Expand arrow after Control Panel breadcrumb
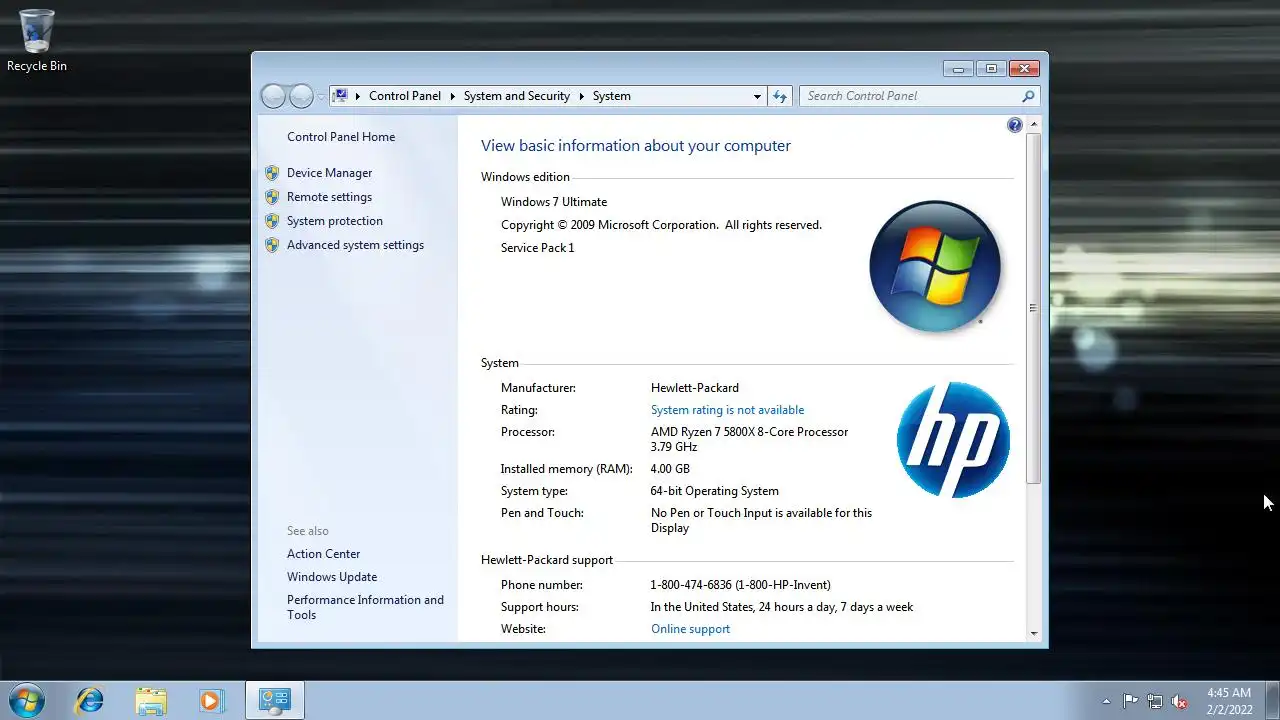Image resolution: width=1280 pixels, height=720 pixels. pyautogui.click(x=452, y=96)
